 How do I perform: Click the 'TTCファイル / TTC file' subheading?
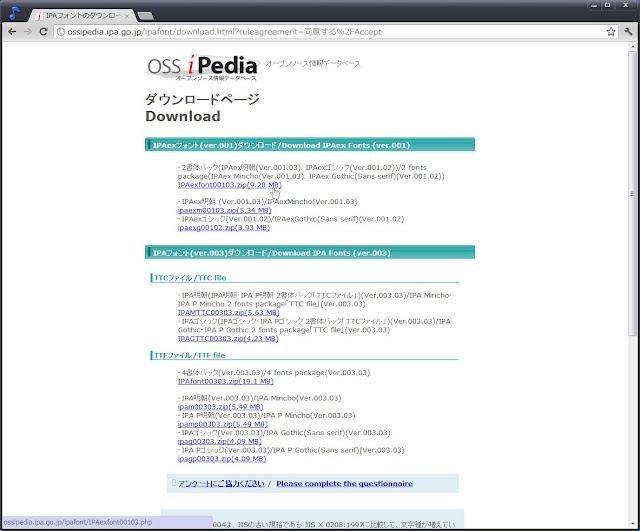pyautogui.click(x=190, y=278)
